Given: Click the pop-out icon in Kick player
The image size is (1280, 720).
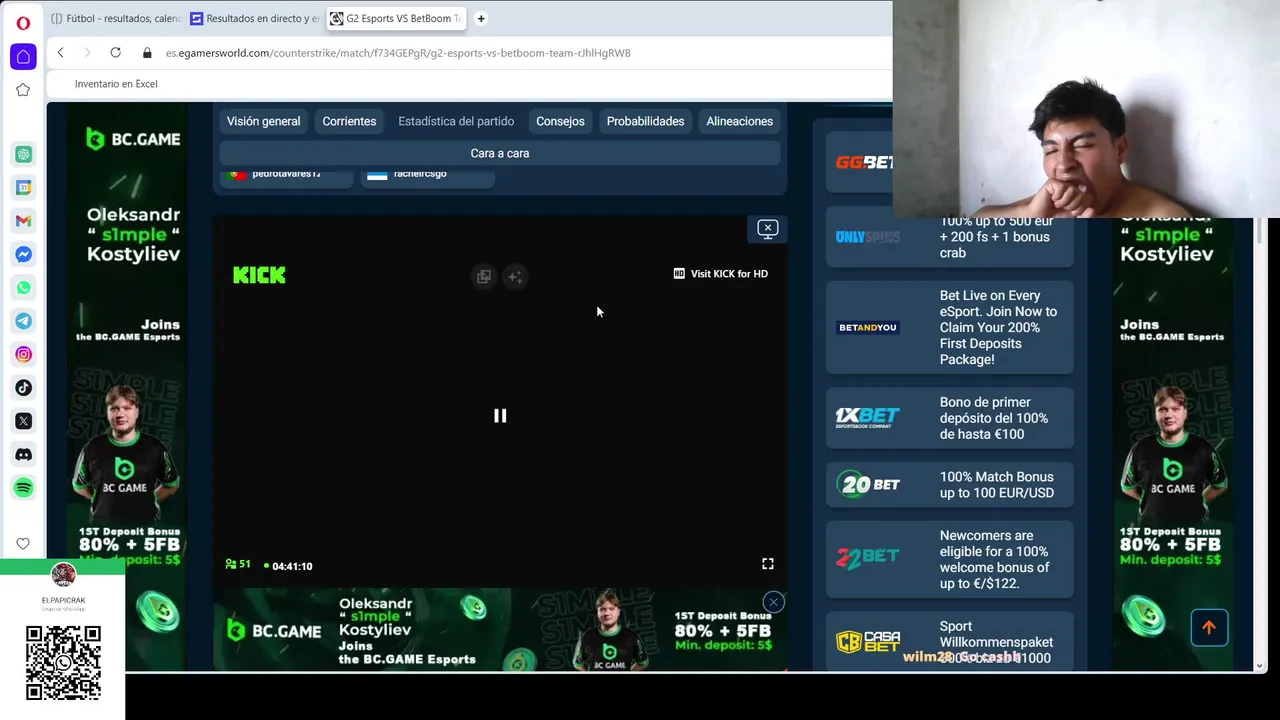Looking at the screenshot, I should pos(484,277).
